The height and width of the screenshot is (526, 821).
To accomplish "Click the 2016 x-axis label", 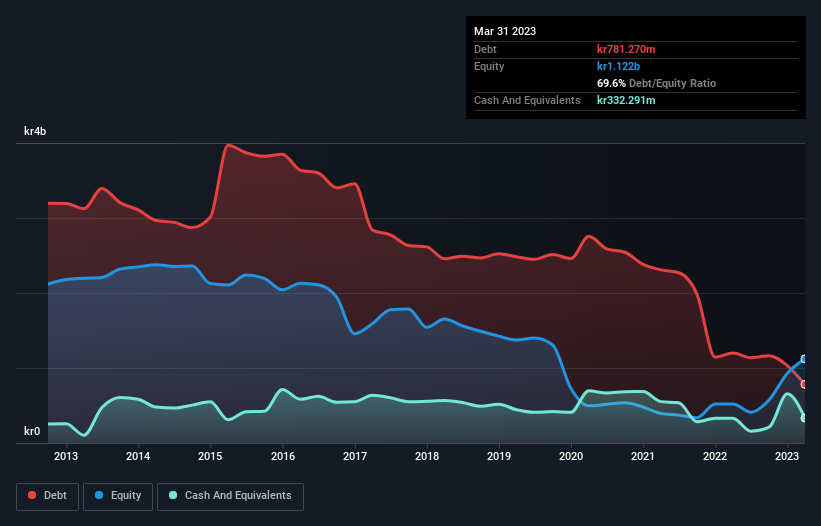I will (283, 456).
